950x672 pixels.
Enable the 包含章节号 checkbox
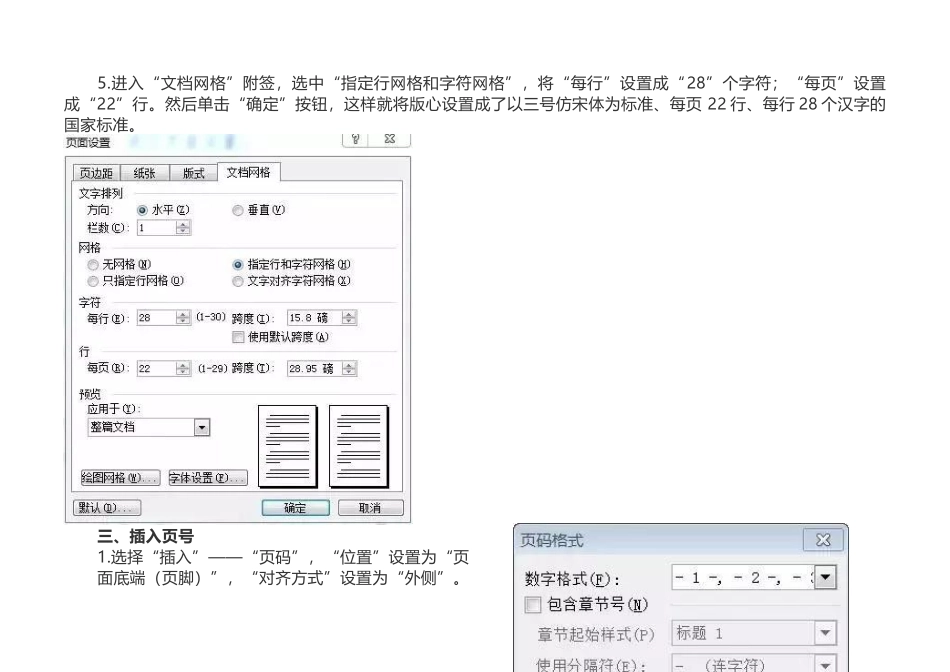(532, 604)
